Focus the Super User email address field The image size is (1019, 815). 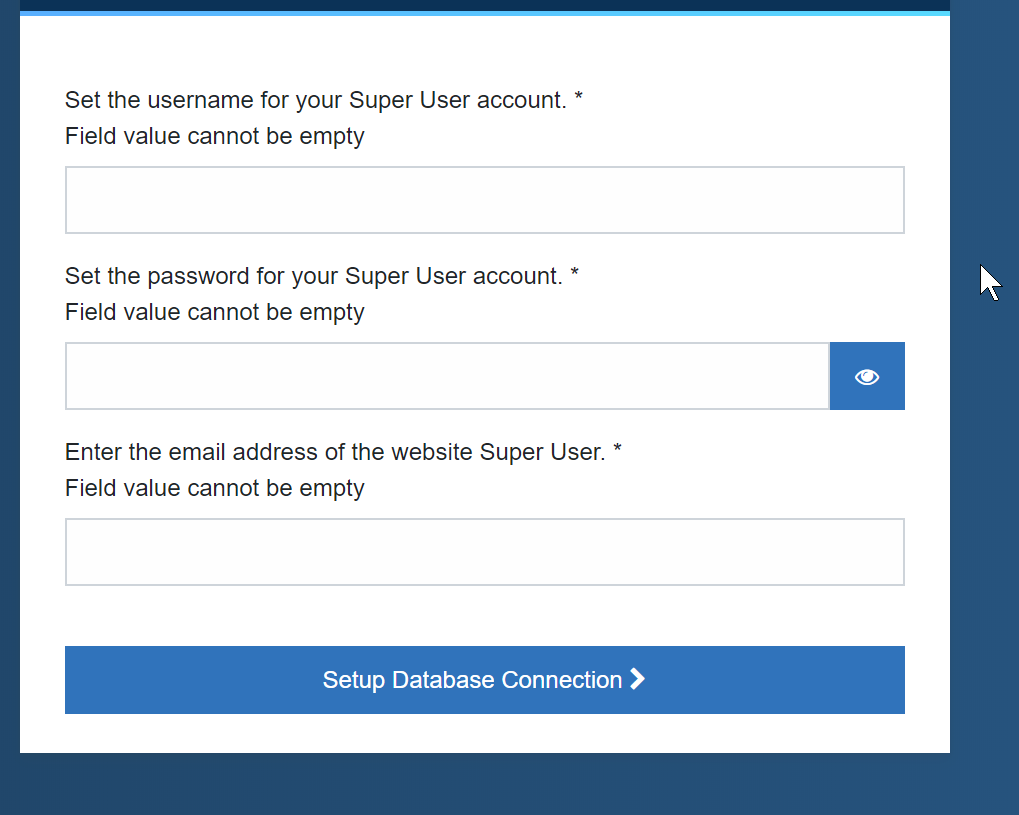click(x=485, y=552)
